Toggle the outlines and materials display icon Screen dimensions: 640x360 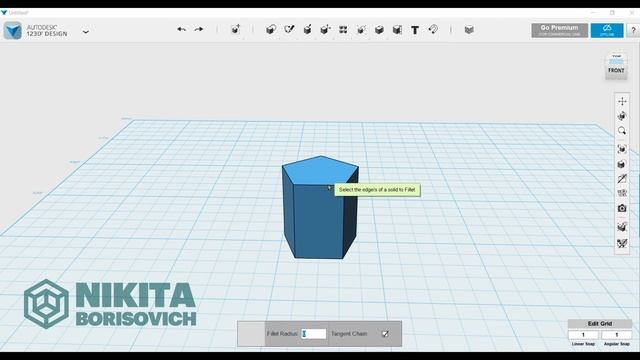coord(622,179)
